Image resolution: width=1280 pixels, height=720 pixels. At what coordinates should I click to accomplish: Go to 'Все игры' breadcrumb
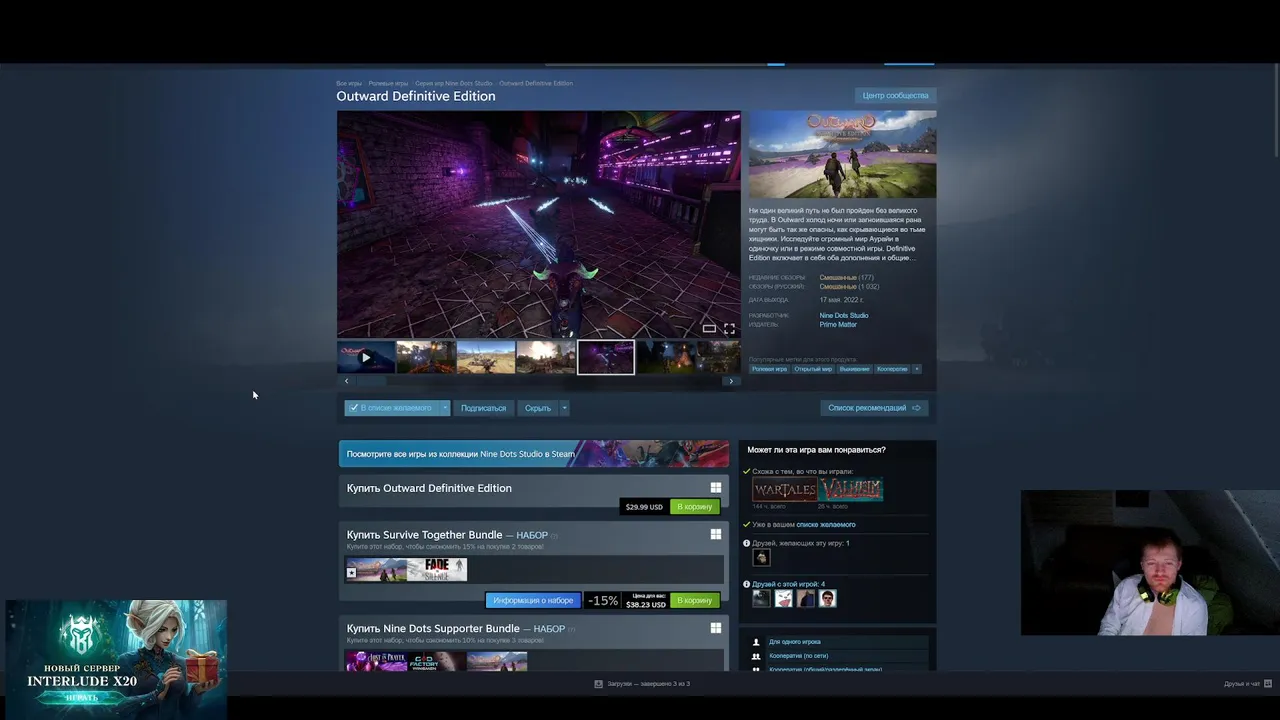tap(349, 83)
